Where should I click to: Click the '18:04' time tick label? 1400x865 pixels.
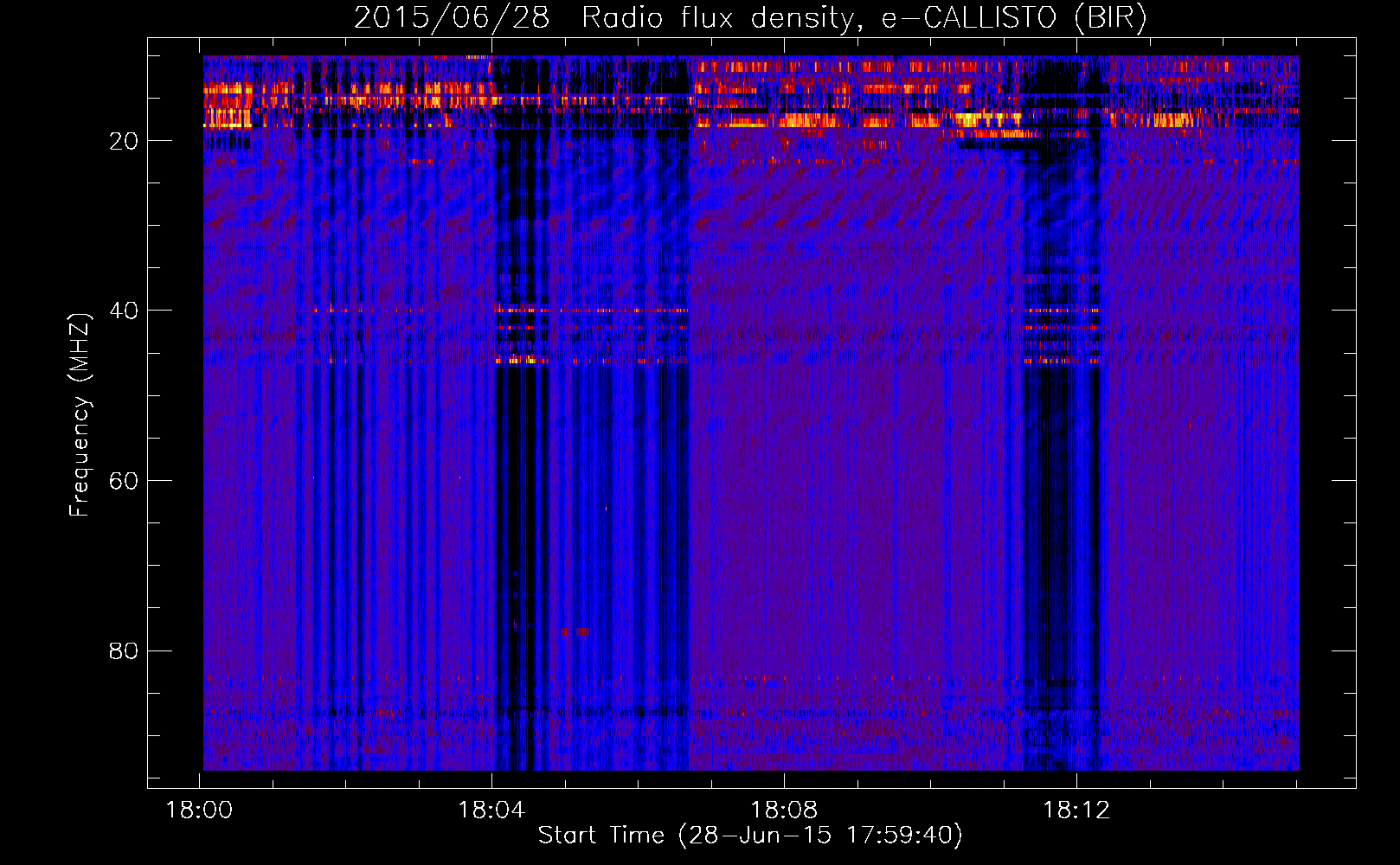click(491, 811)
